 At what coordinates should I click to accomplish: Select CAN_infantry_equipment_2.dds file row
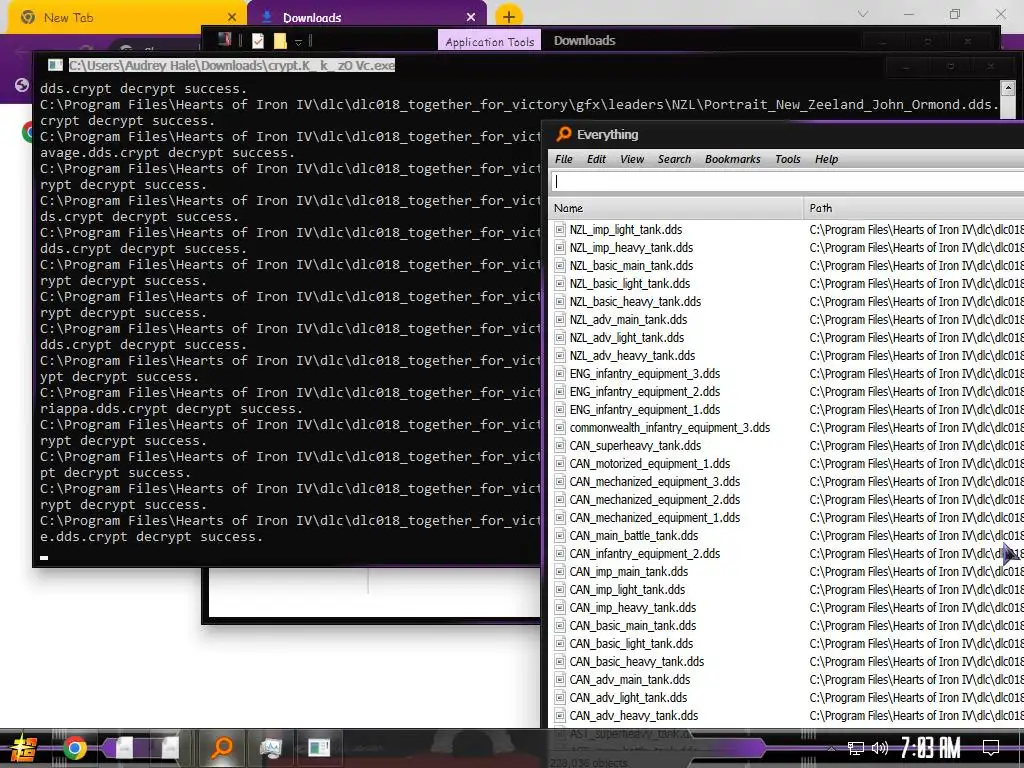pos(786,554)
